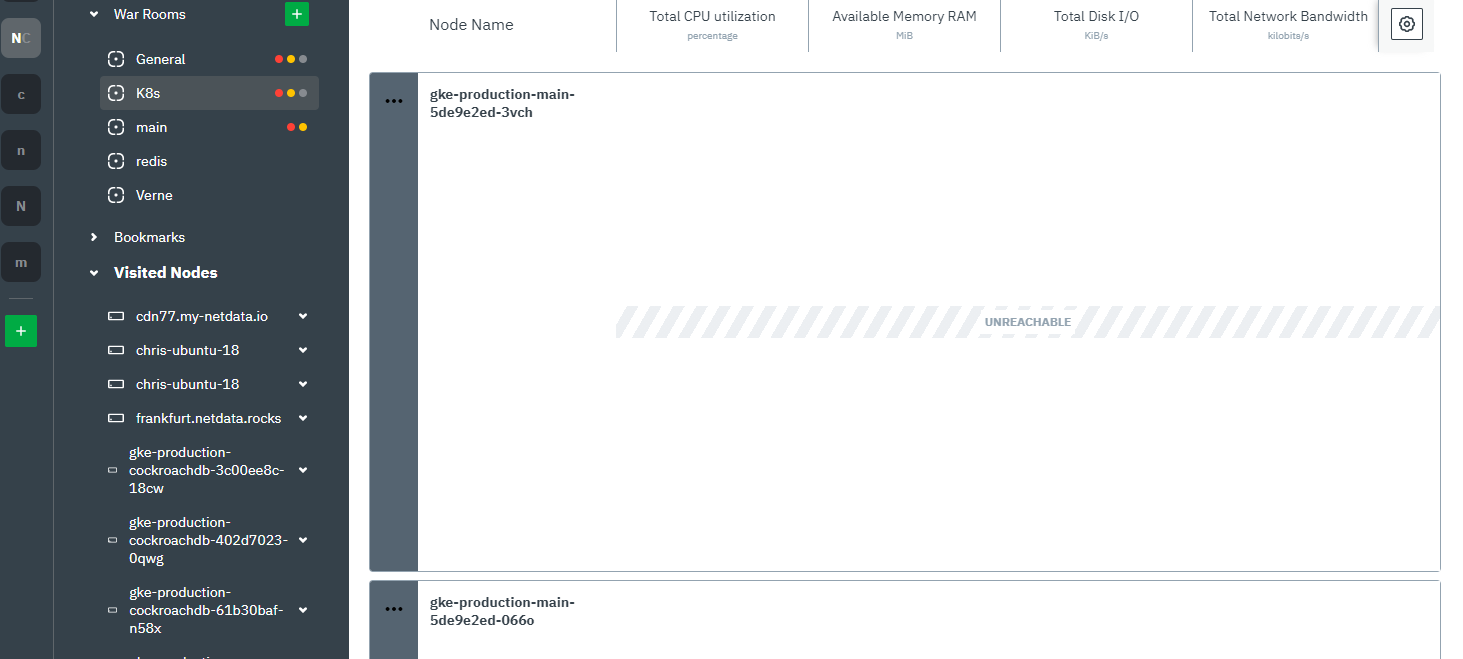Open cdn77.my-netdata.io visited node
Screen dimensions: 1463x659
(x=202, y=316)
